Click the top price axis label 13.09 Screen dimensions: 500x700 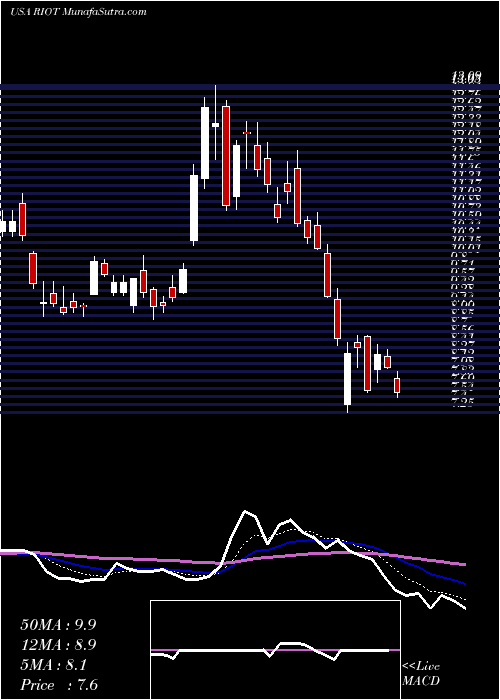[467, 78]
